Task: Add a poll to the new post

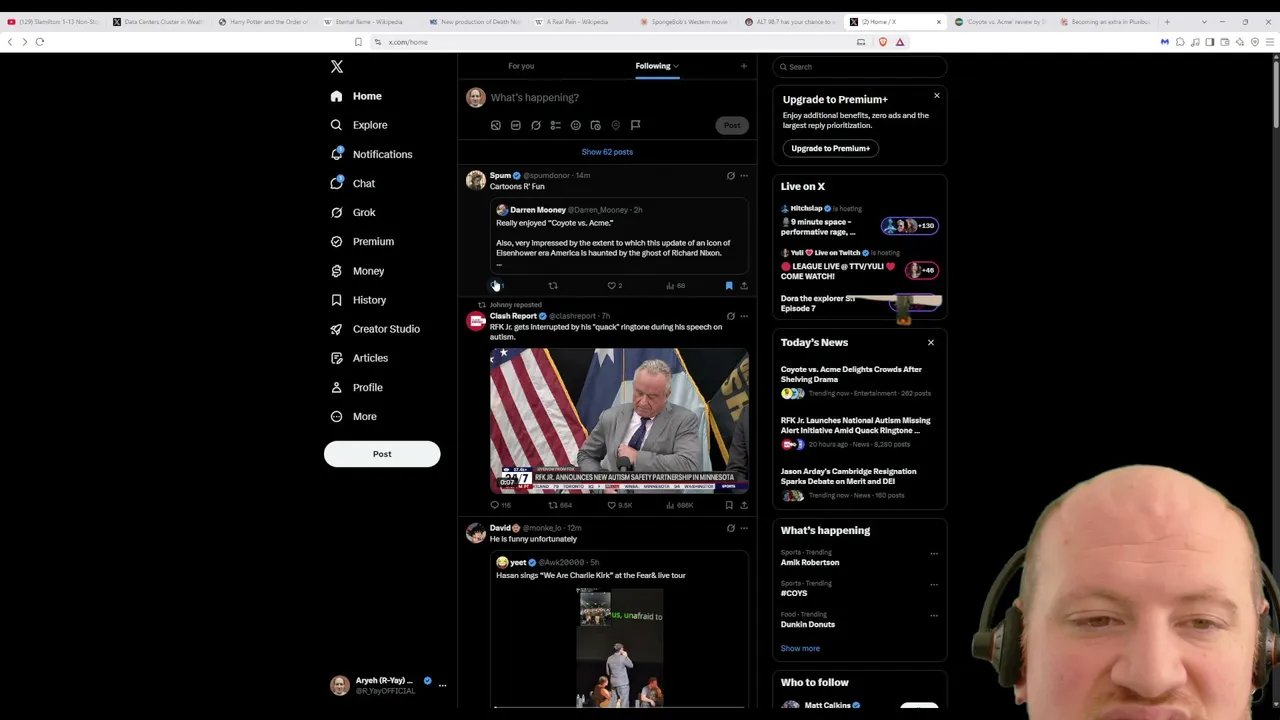Action: pos(555,125)
